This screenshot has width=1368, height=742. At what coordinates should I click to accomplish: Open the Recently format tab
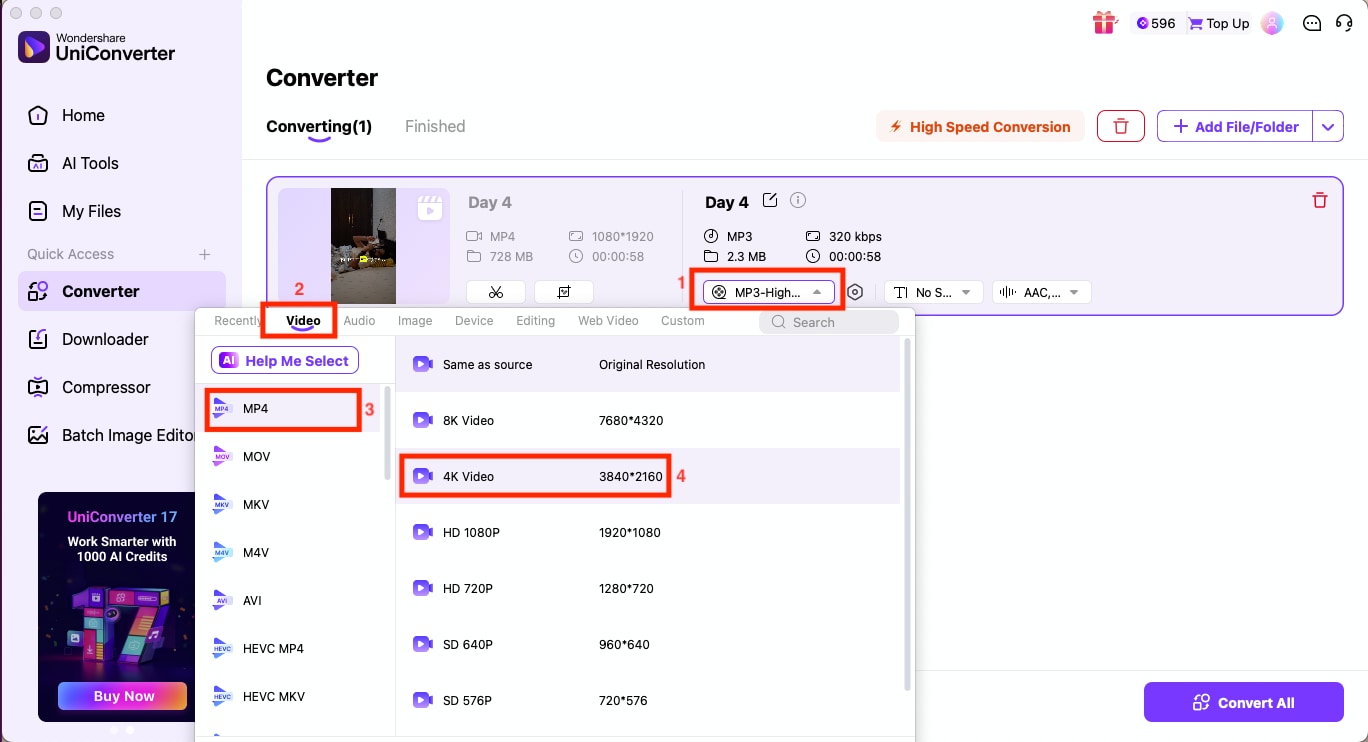(x=238, y=321)
